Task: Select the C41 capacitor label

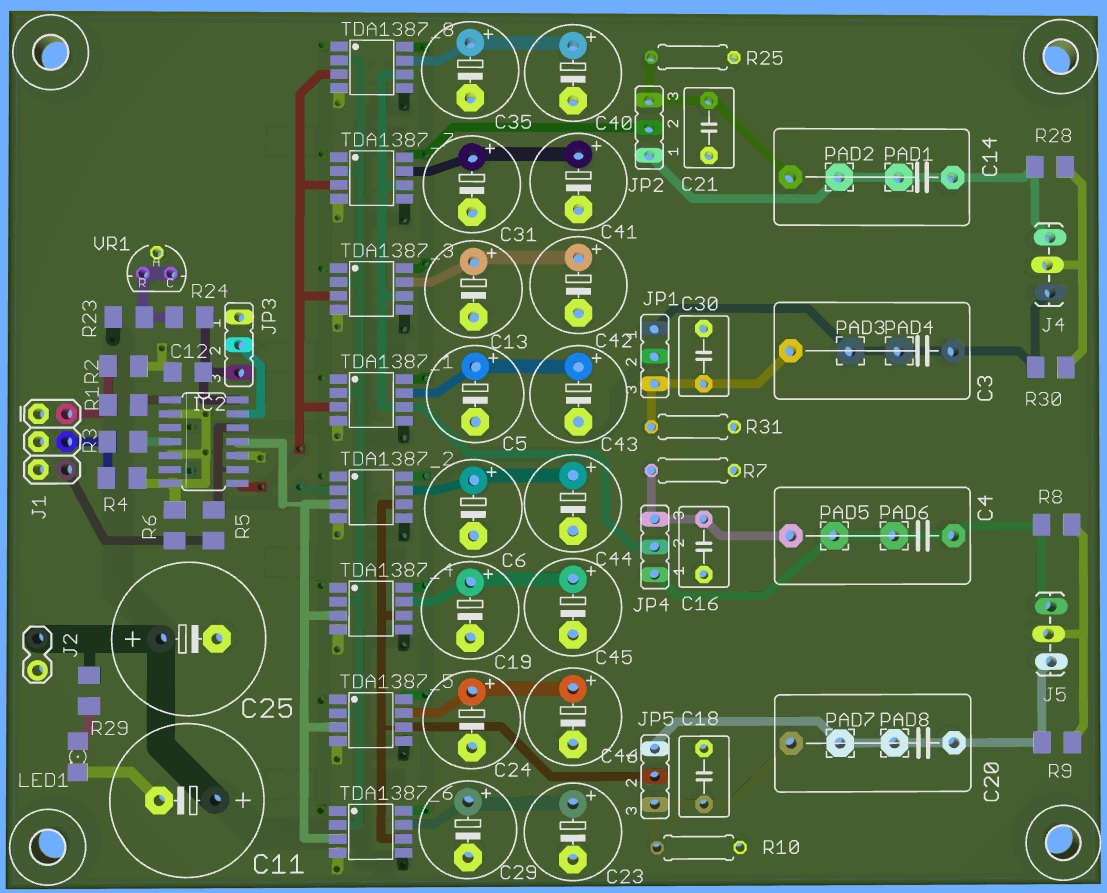Action: click(618, 232)
